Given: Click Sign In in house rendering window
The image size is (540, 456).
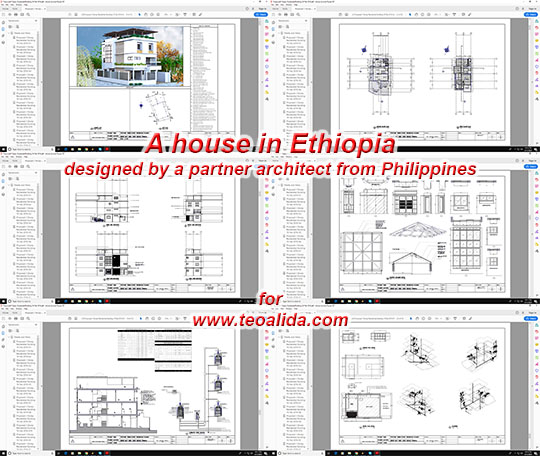Looking at the screenshot, I should click(x=262, y=9).
